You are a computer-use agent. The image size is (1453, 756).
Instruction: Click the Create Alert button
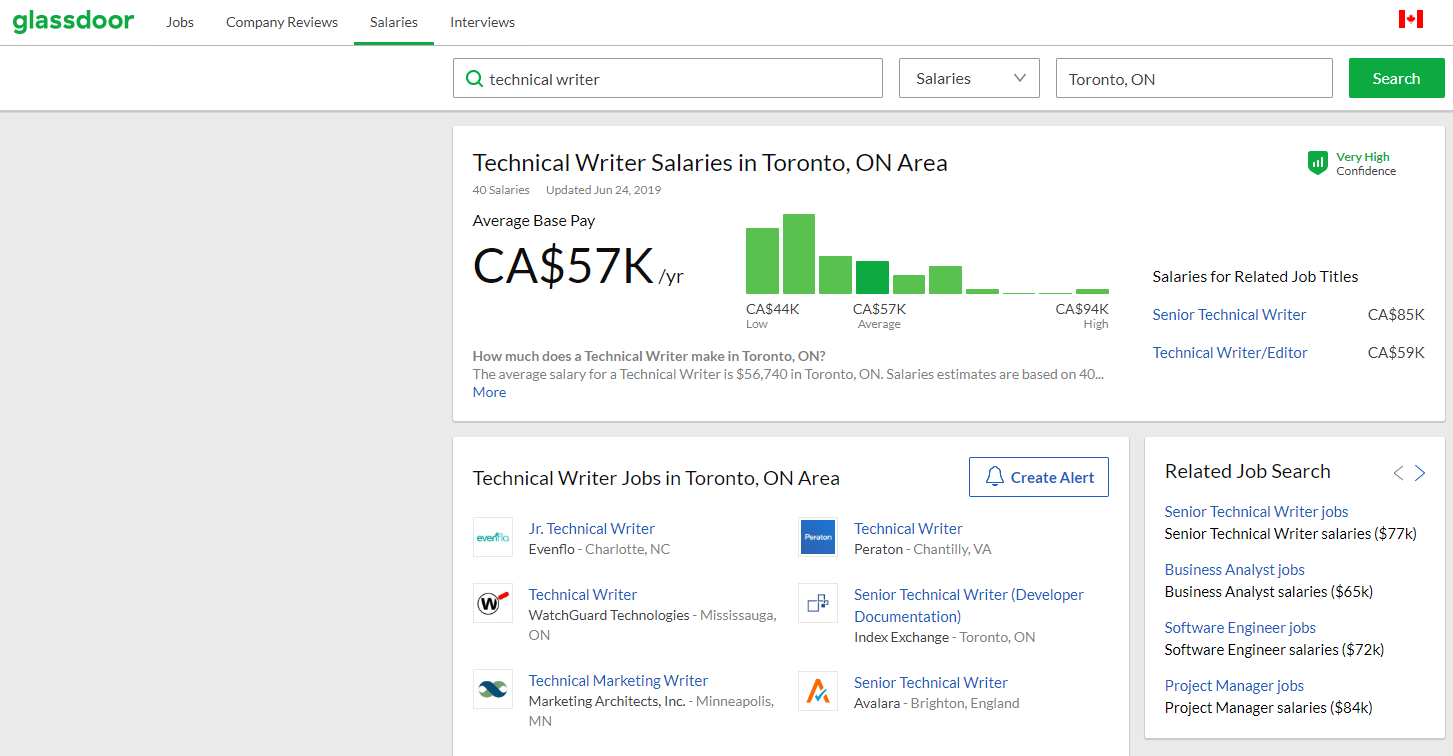click(x=1039, y=477)
